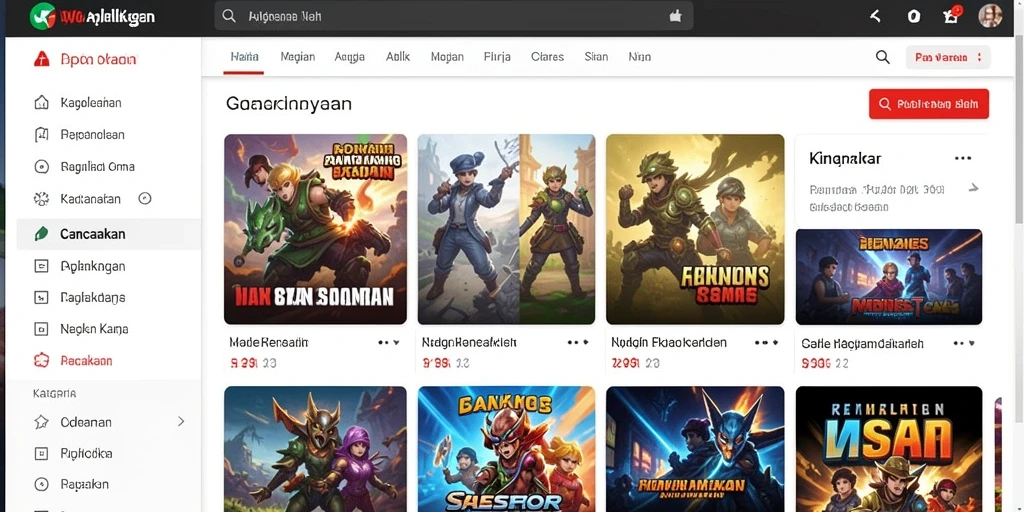1024x512 pixels.
Task: Click the red icon beside Racakaon
Action: coord(41,360)
